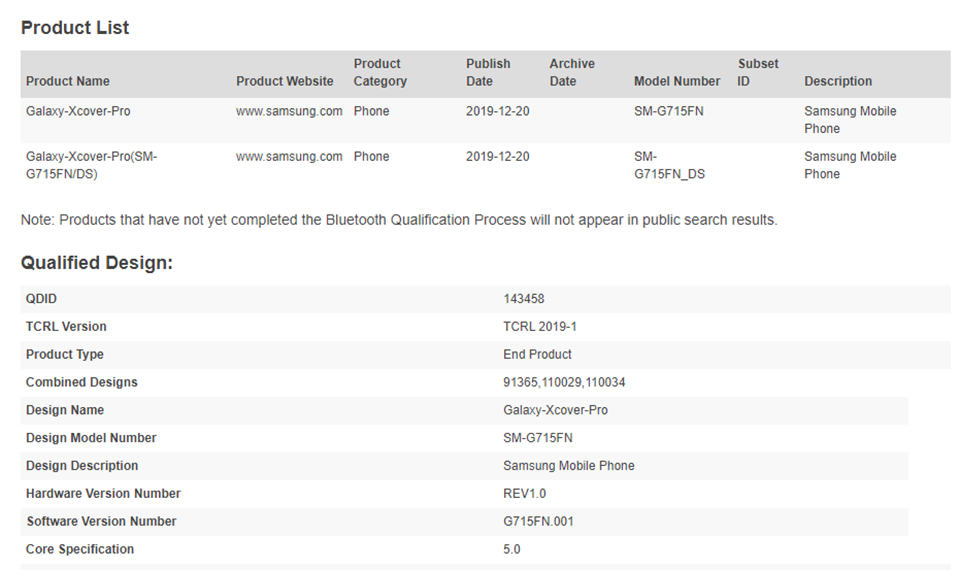Image resolution: width=960 pixels, height=570 pixels.
Task: Open www.samsung.com link for SM-G715FN/DS row
Action: coord(289,157)
